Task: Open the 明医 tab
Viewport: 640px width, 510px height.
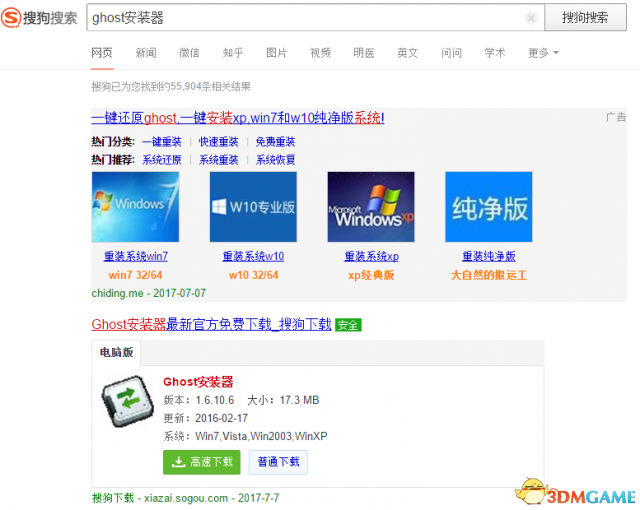Action: click(364, 53)
